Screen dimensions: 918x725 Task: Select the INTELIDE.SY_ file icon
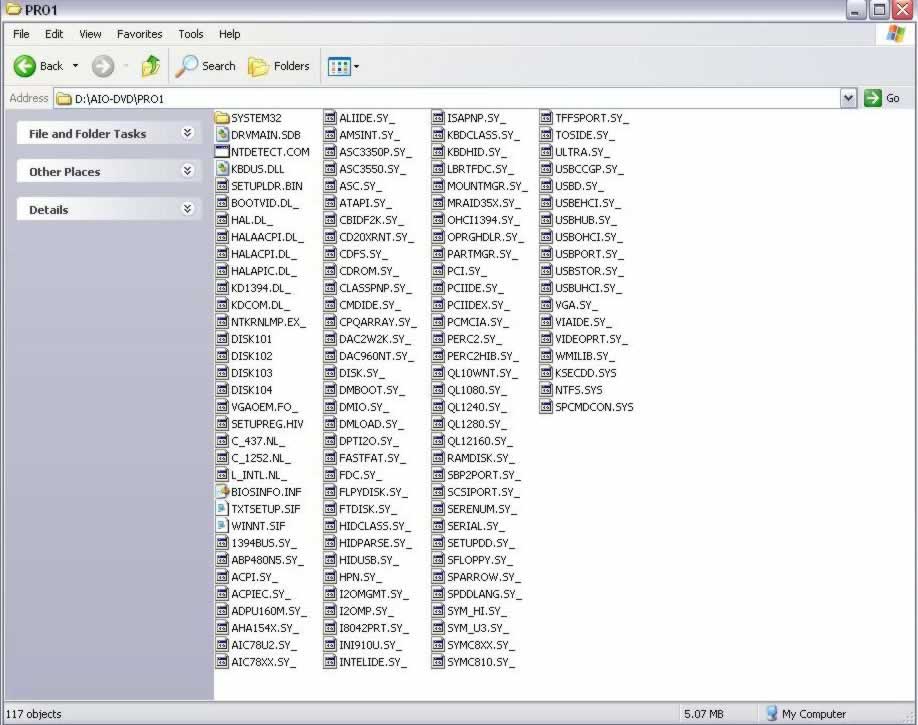click(330, 662)
